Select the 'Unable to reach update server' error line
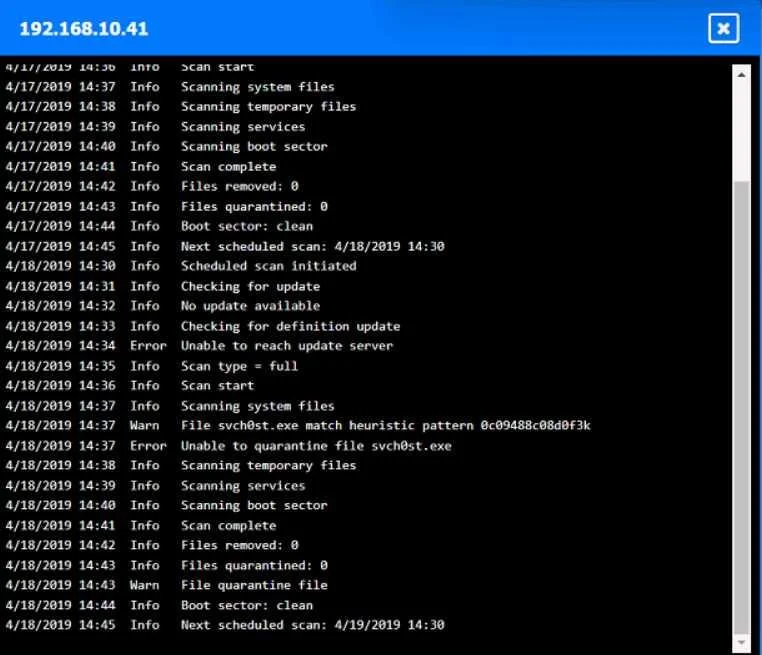762x655 pixels. coord(199,346)
